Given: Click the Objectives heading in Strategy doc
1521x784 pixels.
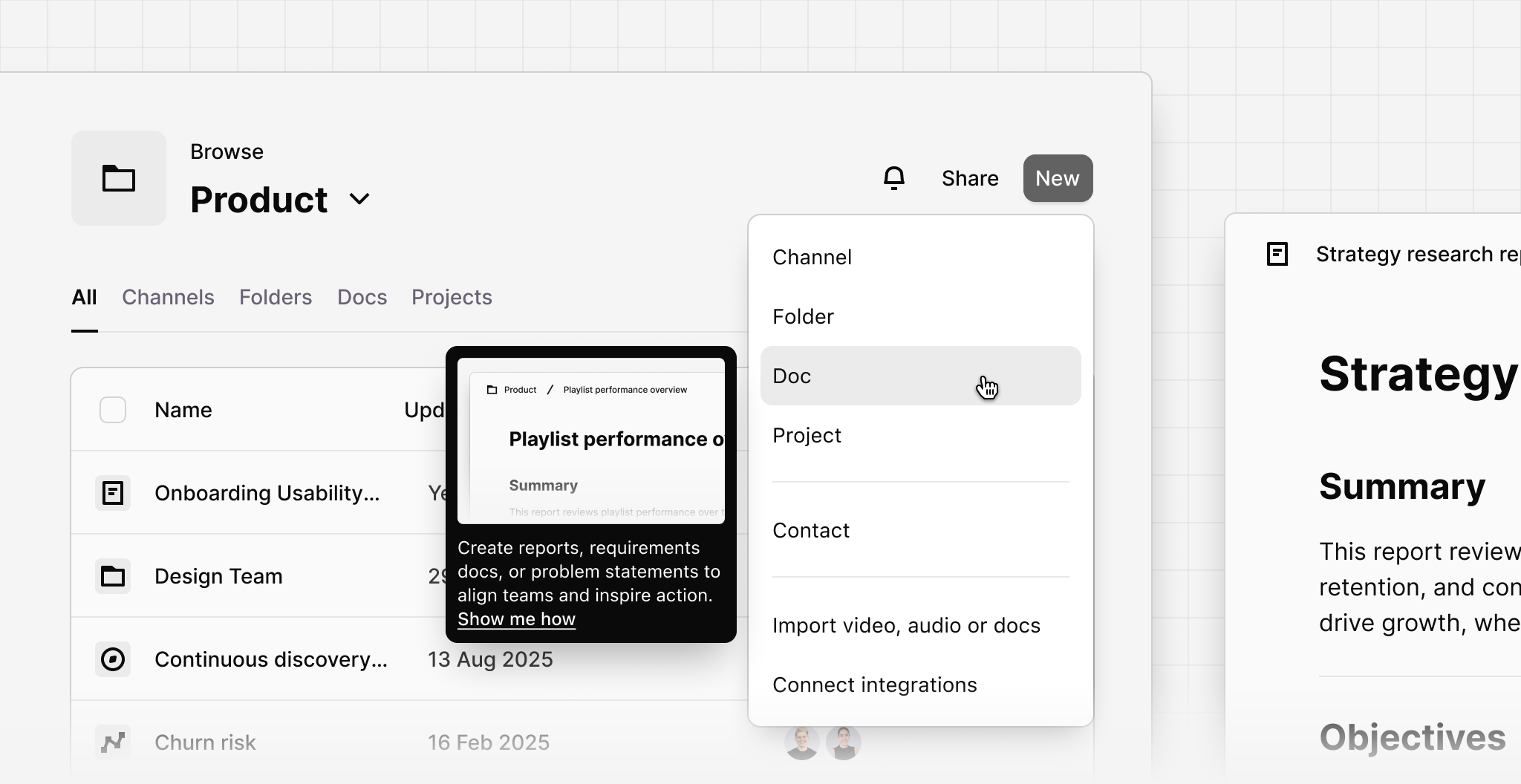Looking at the screenshot, I should coord(1413,737).
